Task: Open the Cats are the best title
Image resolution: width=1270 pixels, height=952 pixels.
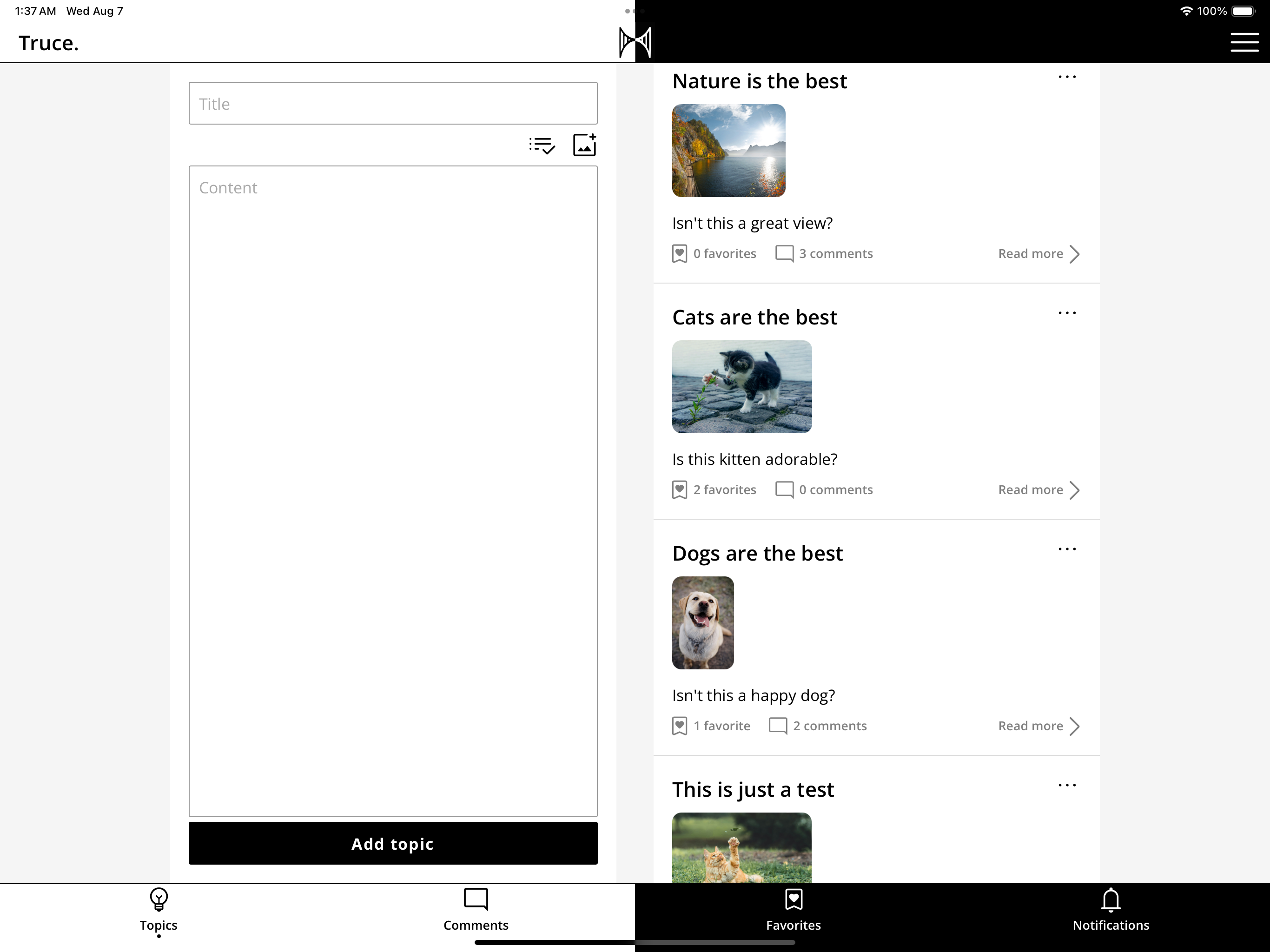Action: (754, 317)
